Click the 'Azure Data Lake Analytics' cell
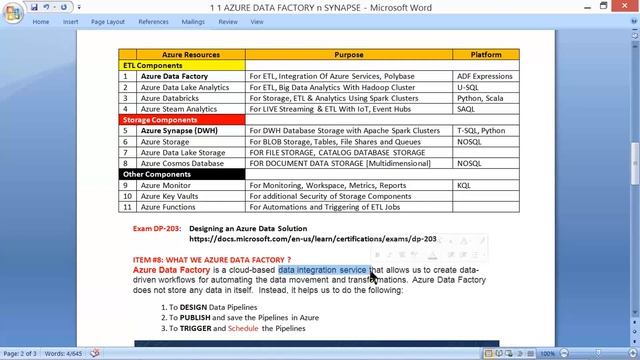The width and height of the screenshot is (640, 360). (191, 87)
